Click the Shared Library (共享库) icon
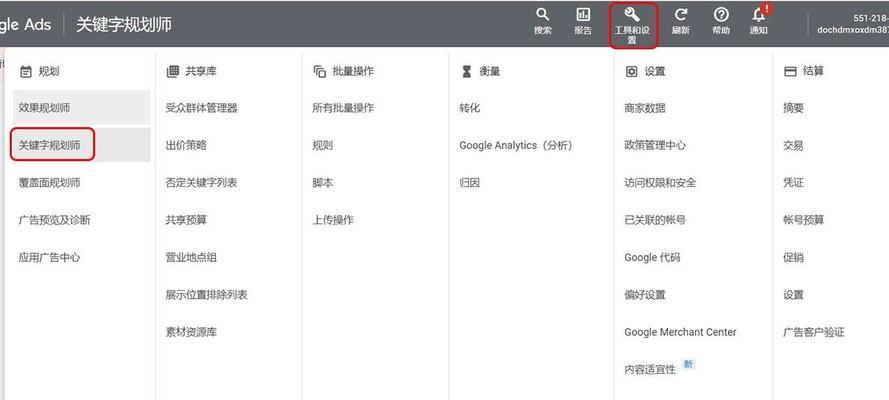889x400 pixels. 172,71
